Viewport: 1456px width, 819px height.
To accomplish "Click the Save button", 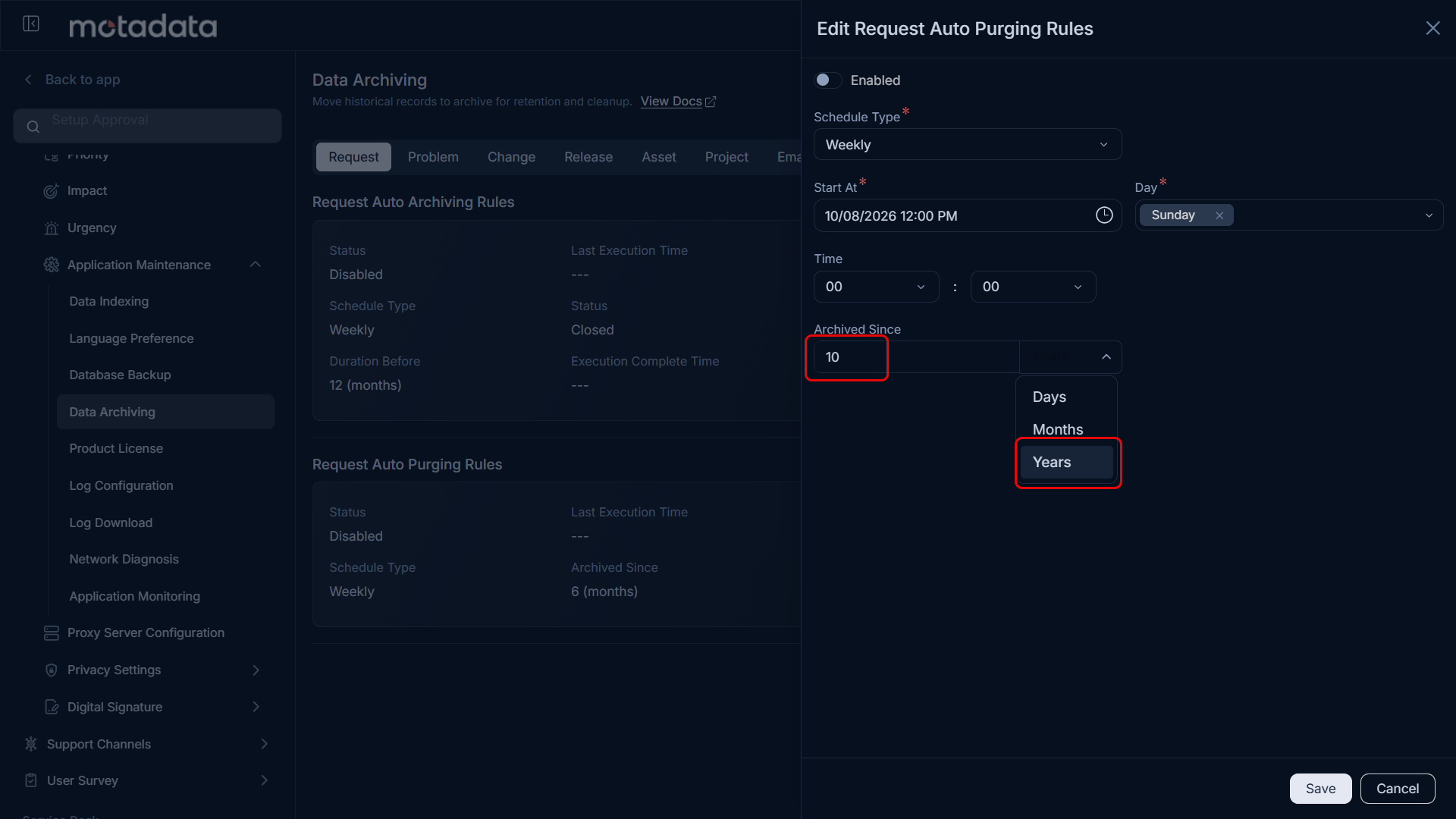I will tap(1320, 789).
